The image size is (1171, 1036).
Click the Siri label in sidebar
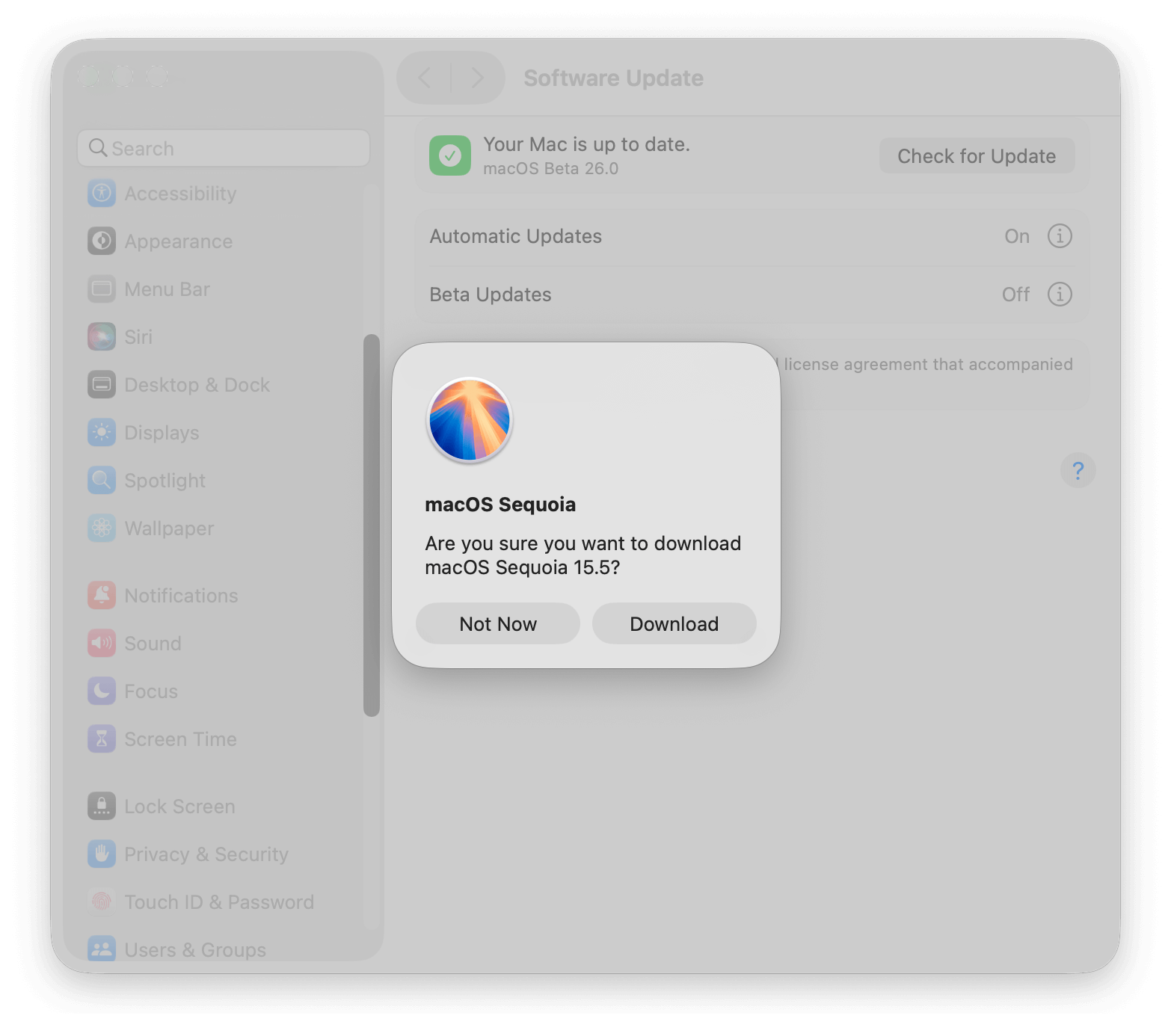(138, 337)
